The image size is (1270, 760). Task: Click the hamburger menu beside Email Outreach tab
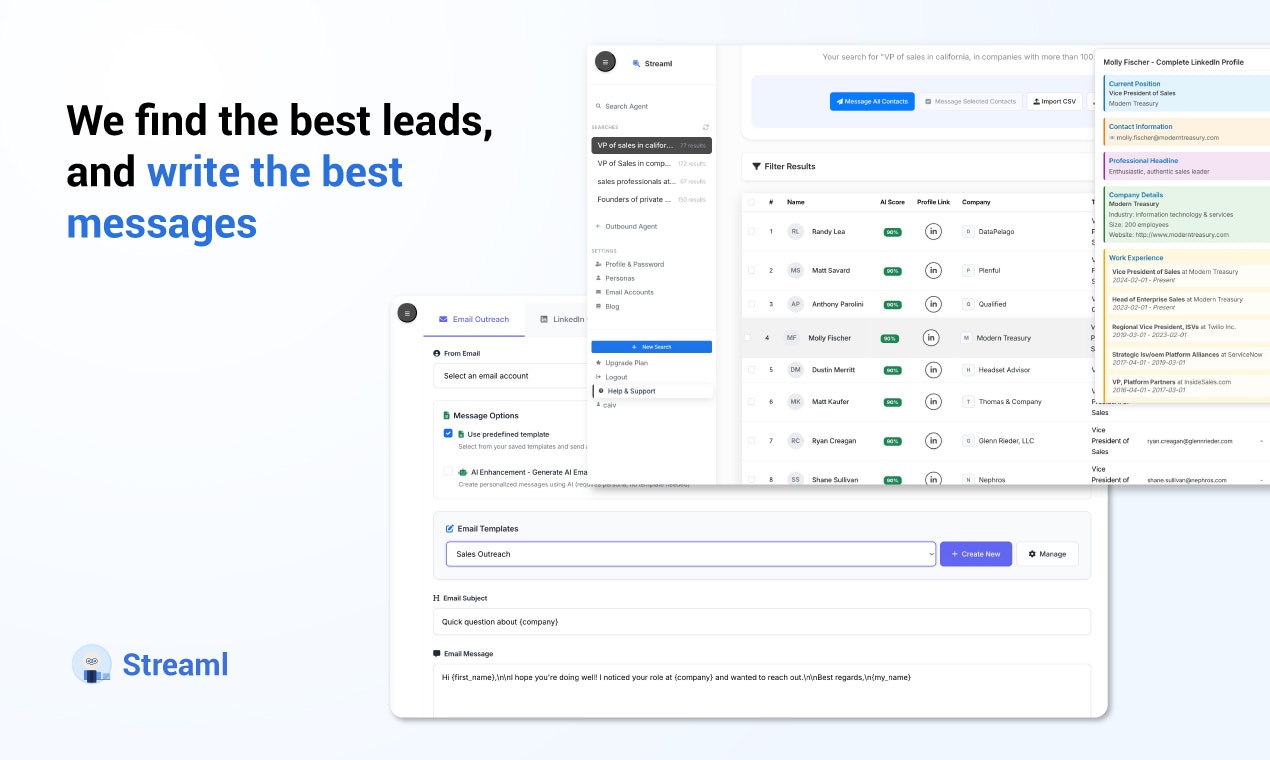coord(407,313)
